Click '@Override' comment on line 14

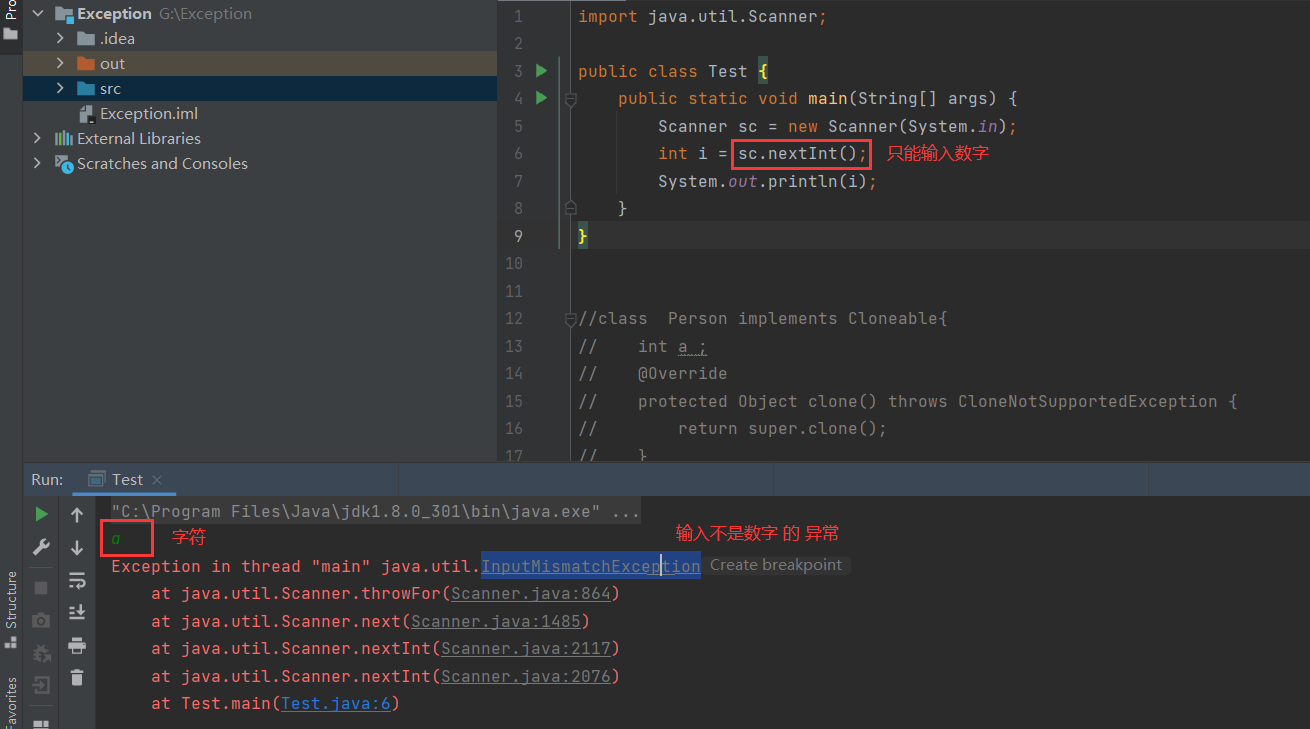coord(683,373)
